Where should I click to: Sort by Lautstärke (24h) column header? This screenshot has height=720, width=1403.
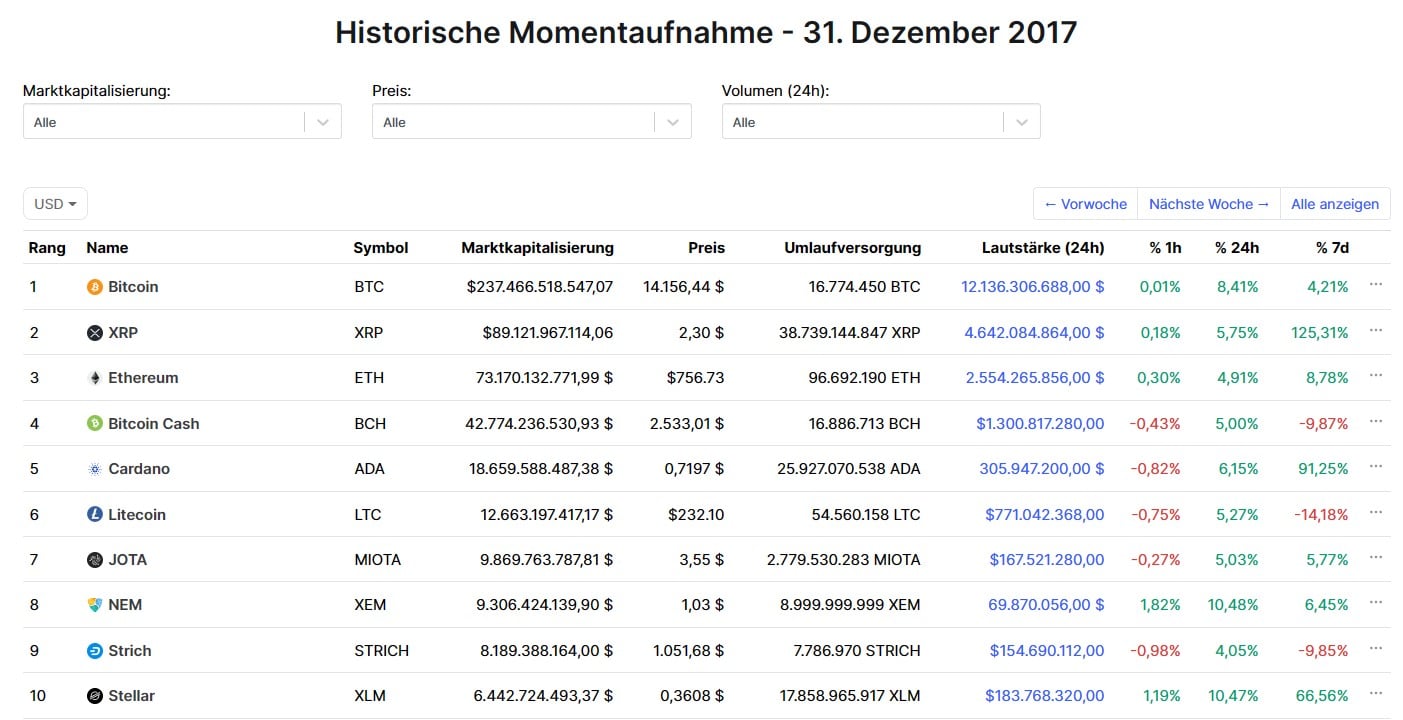point(1043,248)
